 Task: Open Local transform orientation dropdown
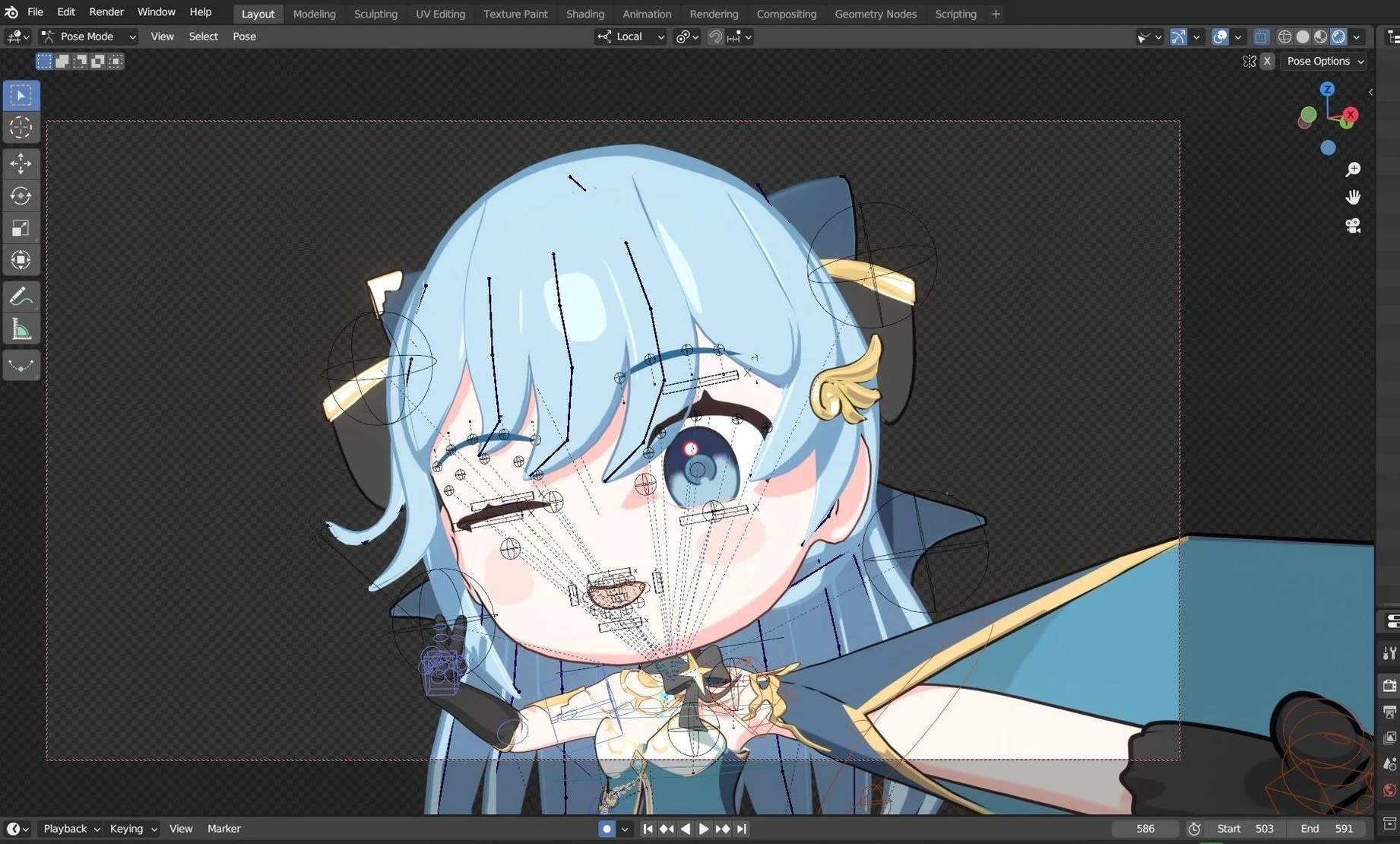(x=630, y=36)
